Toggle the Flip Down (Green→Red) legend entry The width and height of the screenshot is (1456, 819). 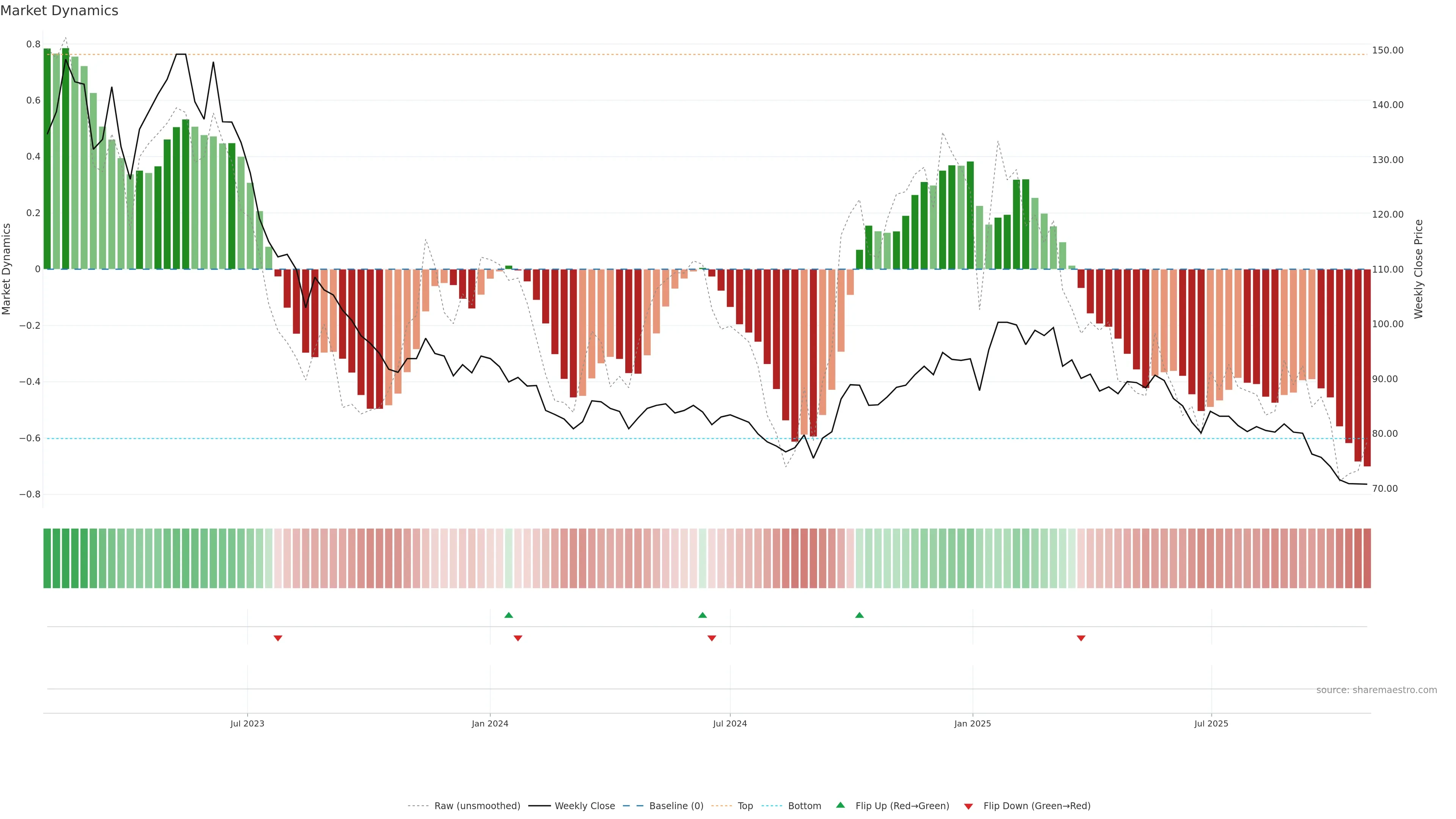tap(1037, 806)
